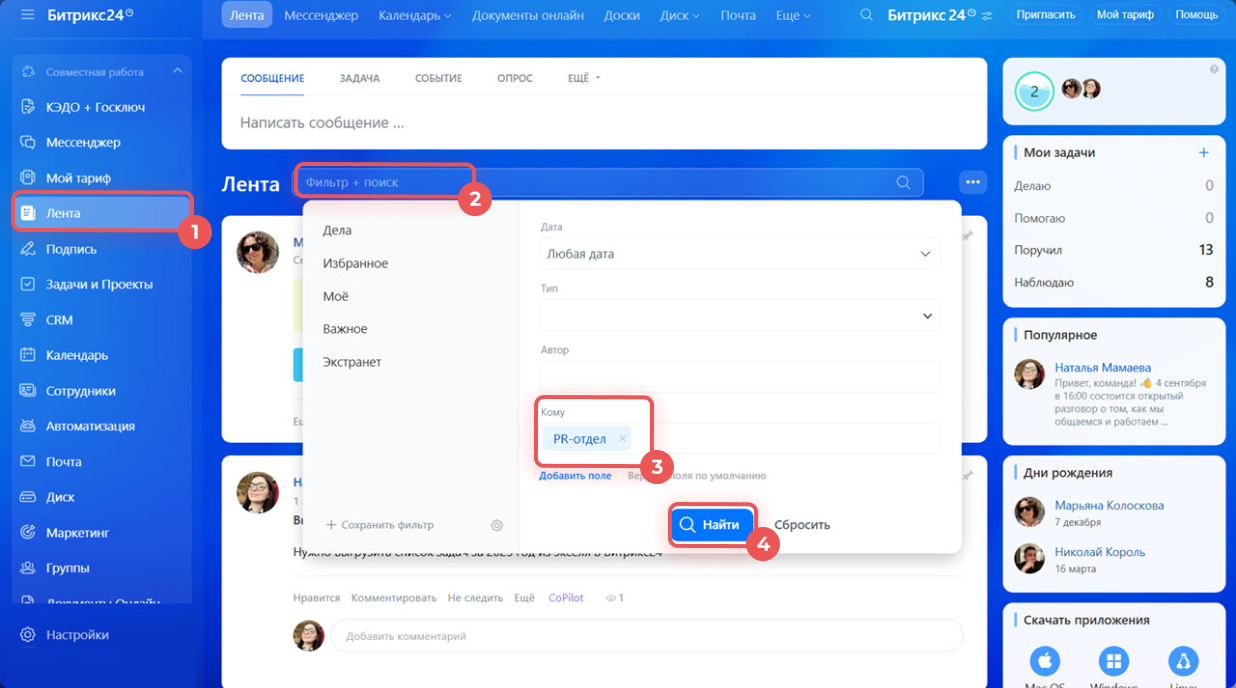Open the hamburger menu icon
This screenshot has width=1236, height=688.
point(27,15)
